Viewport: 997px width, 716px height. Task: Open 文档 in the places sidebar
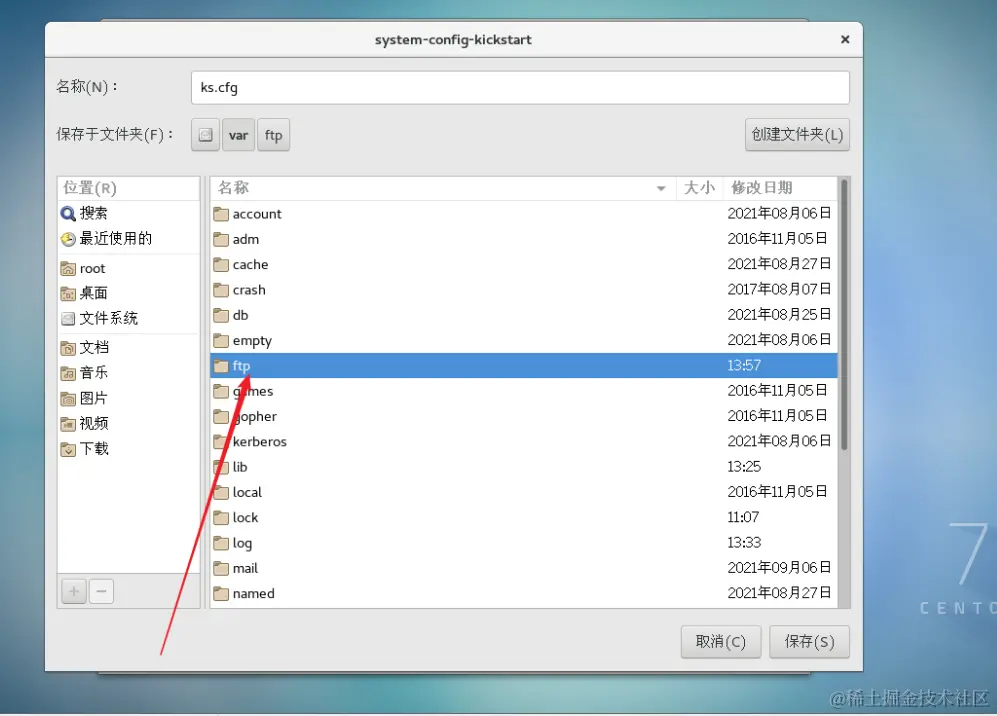pyautogui.click(x=128, y=348)
